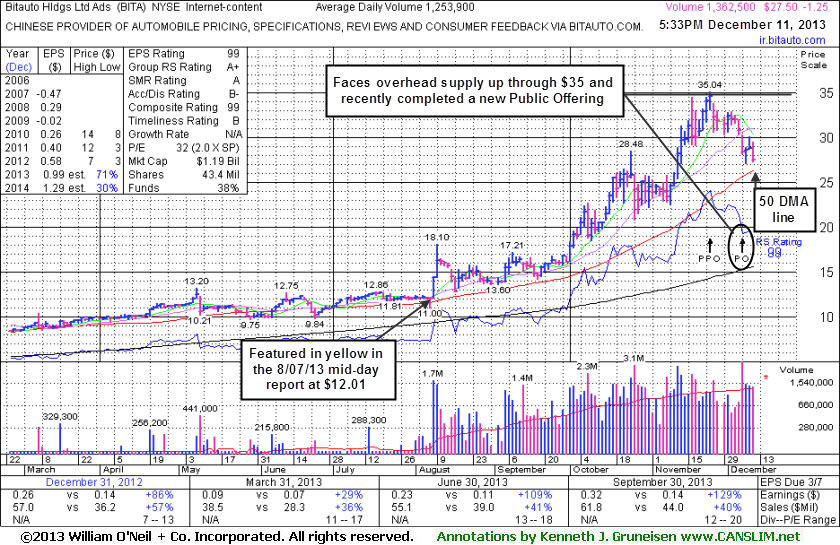Click the 71% 2013 EPS estimate growth
The width and height of the screenshot is (840, 545).
click(x=107, y=175)
